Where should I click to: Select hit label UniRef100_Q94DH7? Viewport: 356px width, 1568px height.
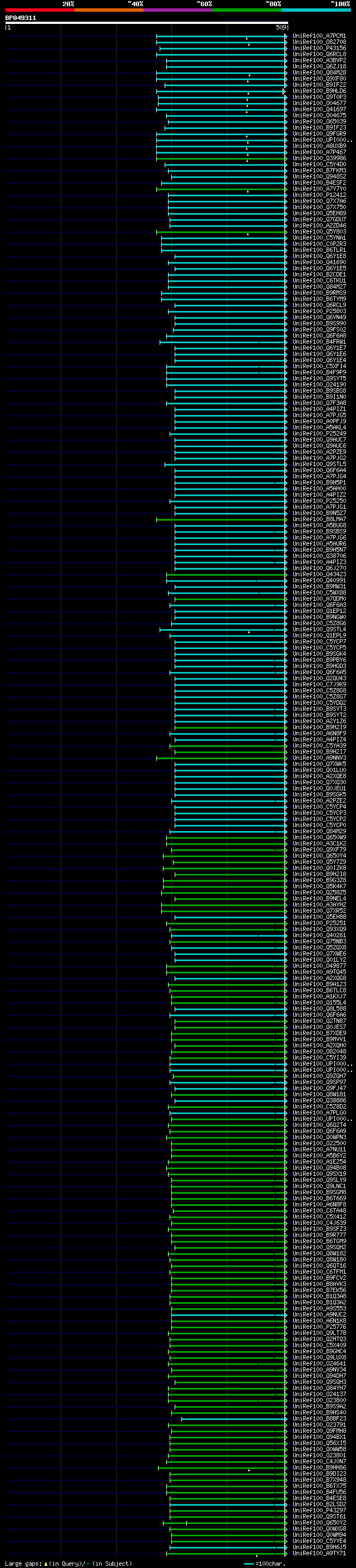pyautogui.click(x=319, y=1376)
